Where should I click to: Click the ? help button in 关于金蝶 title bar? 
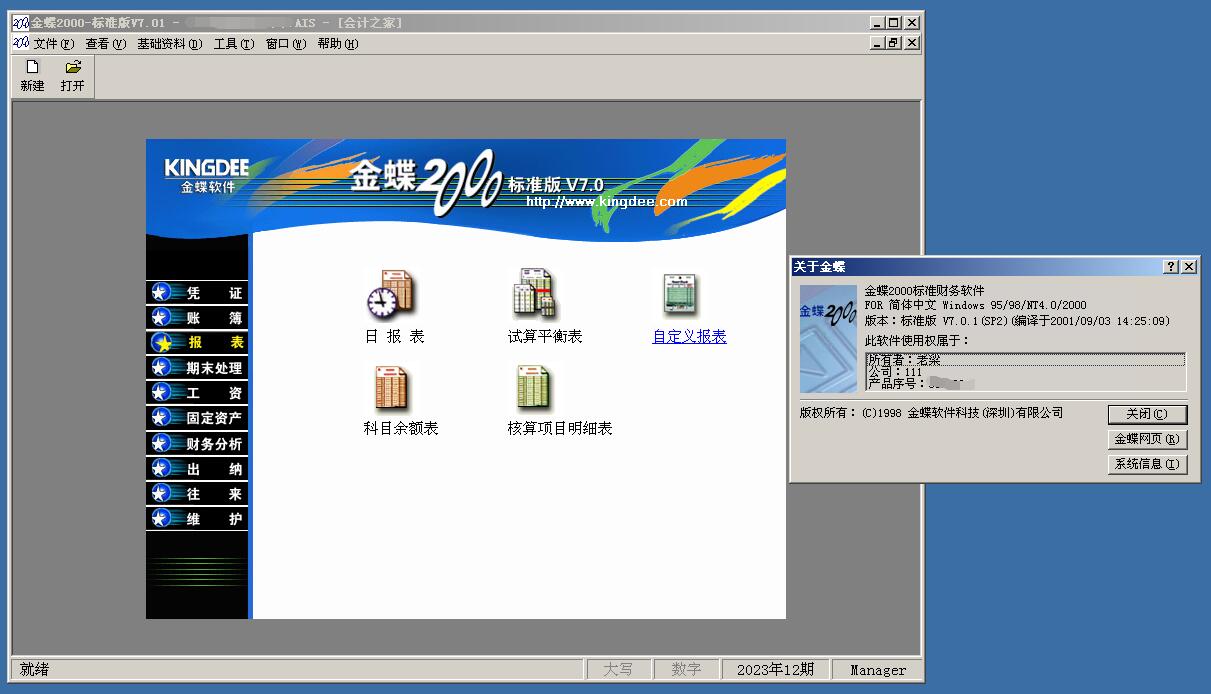[x=1171, y=267]
